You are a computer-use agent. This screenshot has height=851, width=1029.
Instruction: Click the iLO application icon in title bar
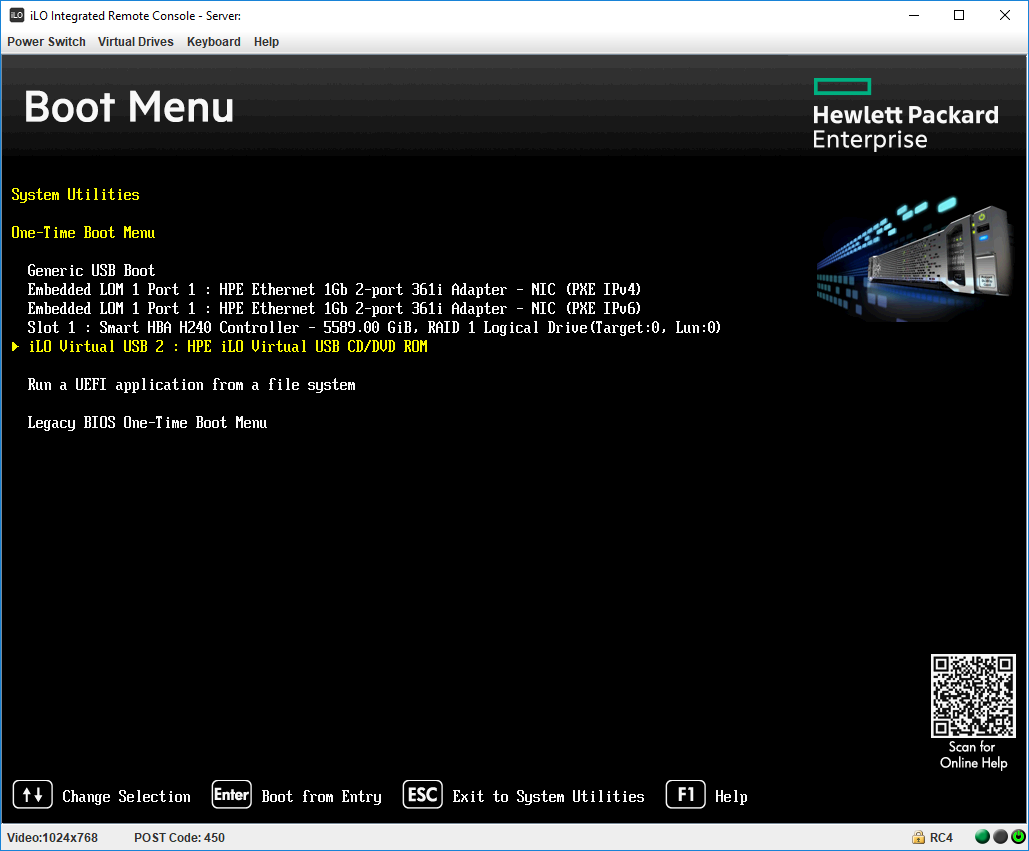coord(17,15)
